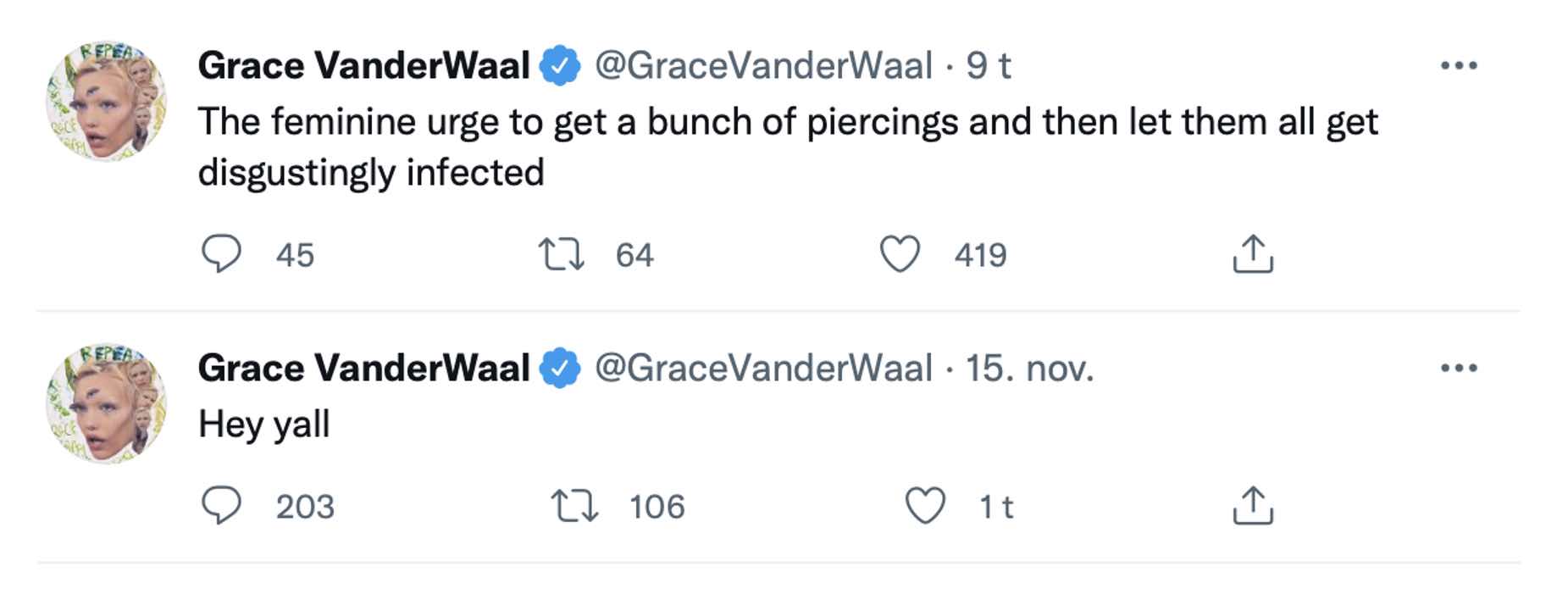Viewport: 1568px width, 605px height.
Task: Reply to the "Hey yall" tweet
Action: click(x=221, y=506)
